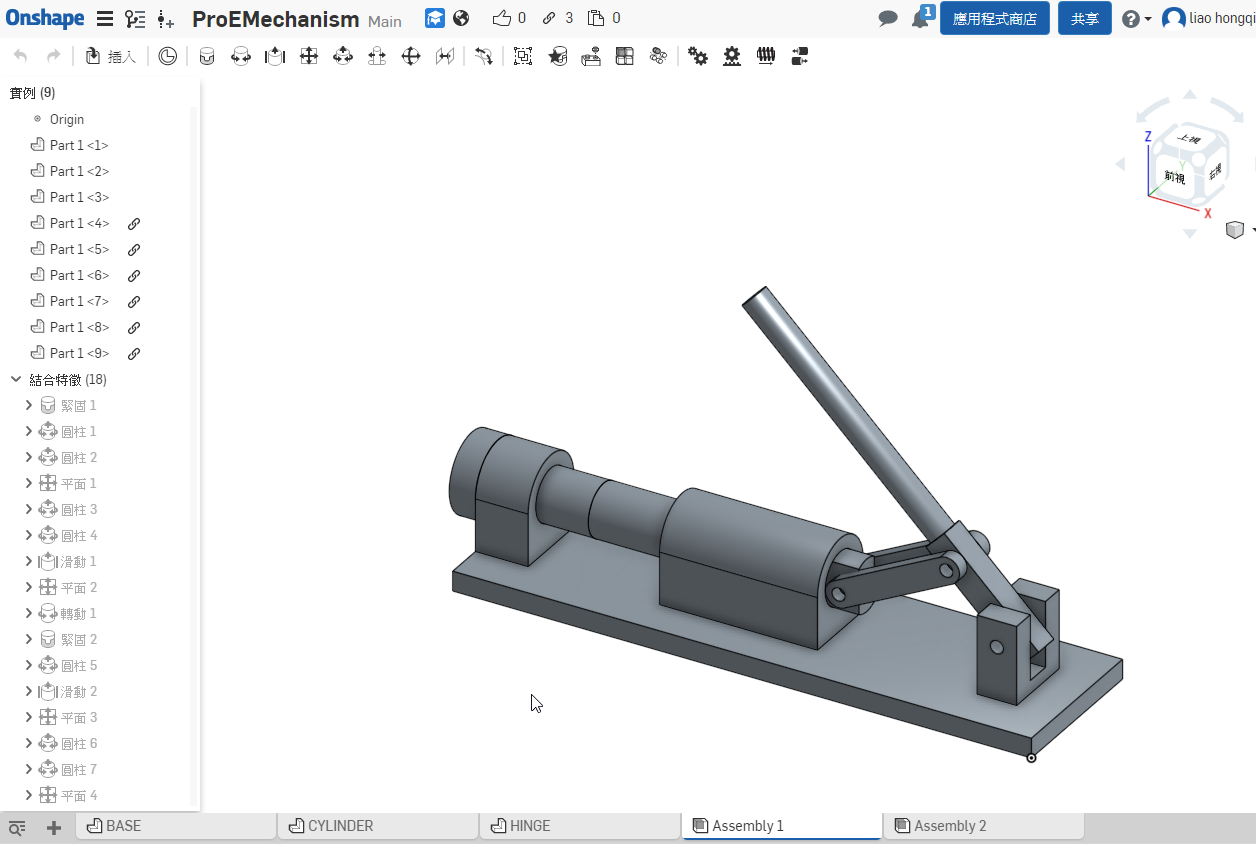Click the Gear relation icon
This screenshot has width=1256, height=844.
pyautogui.click(x=698, y=57)
